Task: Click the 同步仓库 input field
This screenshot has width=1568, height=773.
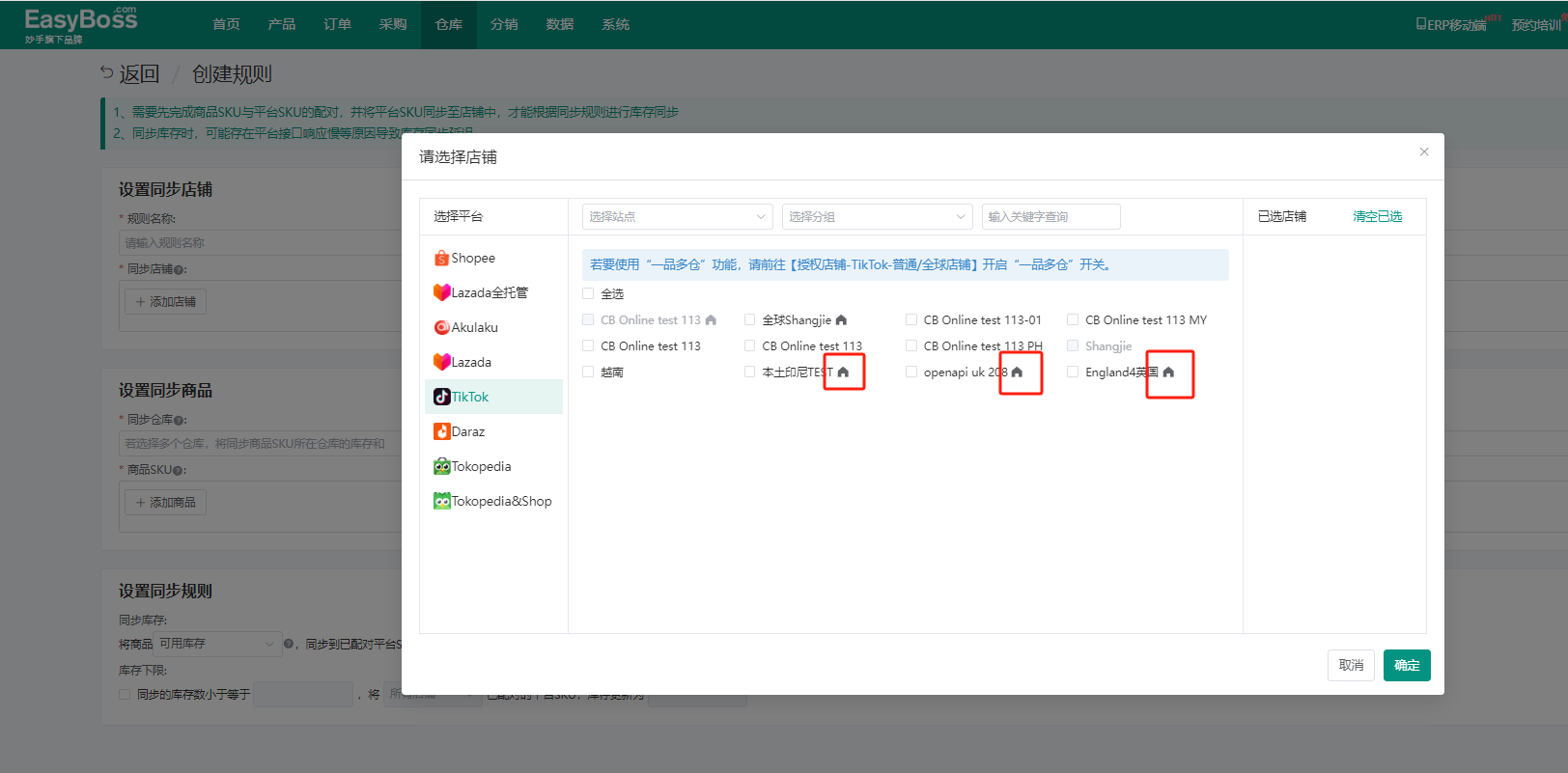Action: (261, 444)
